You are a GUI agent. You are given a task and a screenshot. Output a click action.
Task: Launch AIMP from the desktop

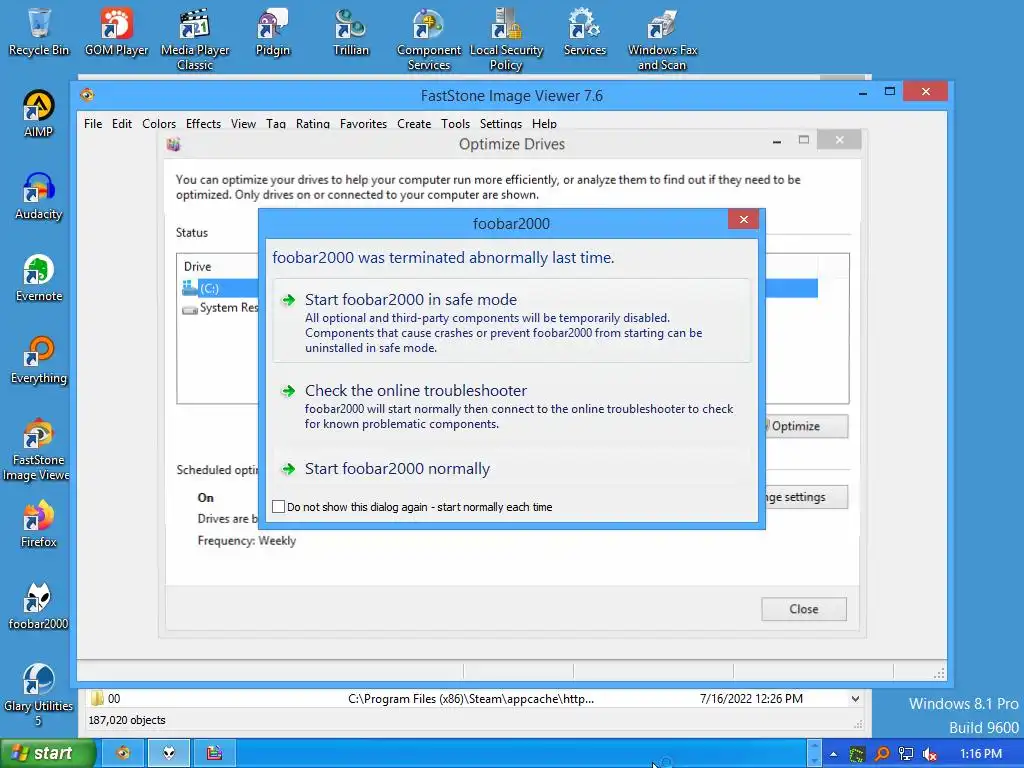coord(39,114)
